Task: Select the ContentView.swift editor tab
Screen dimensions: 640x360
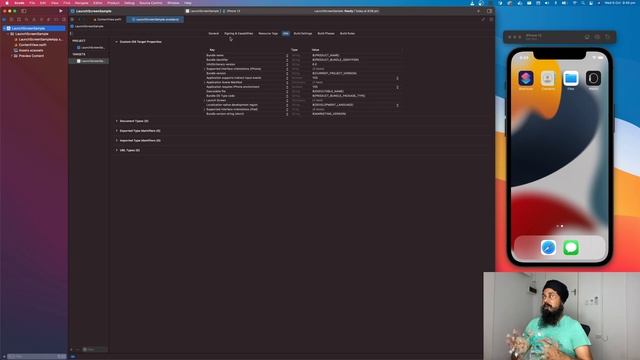Action: (107, 19)
